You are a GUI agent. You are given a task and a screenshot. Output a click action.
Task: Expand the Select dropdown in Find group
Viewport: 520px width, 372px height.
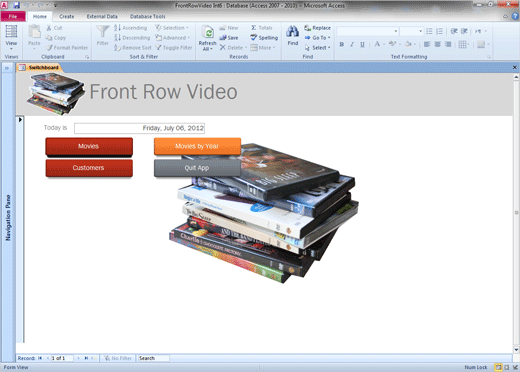317,48
